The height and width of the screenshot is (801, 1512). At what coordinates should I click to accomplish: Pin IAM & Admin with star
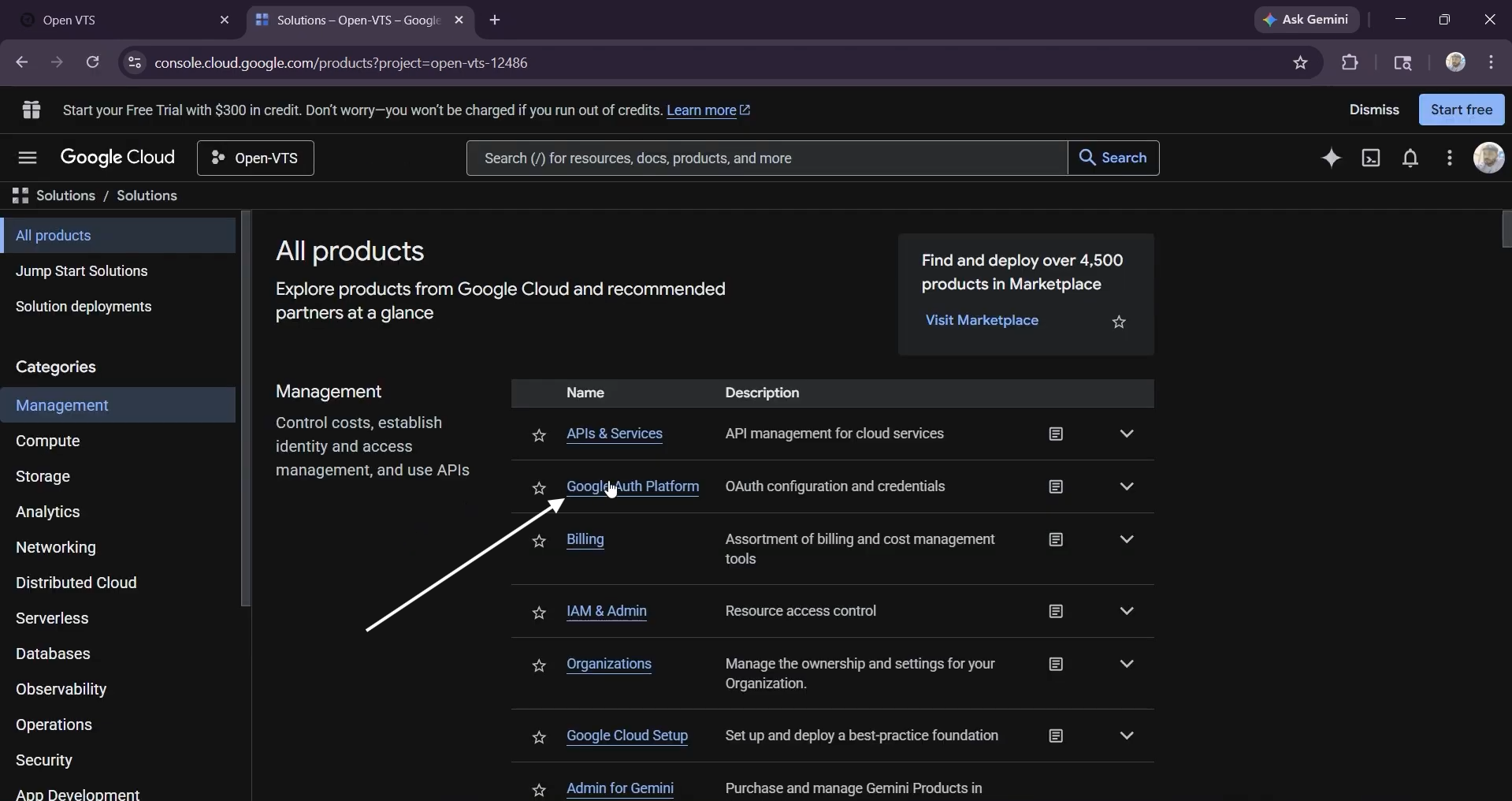pyautogui.click(x=539, y=613)
